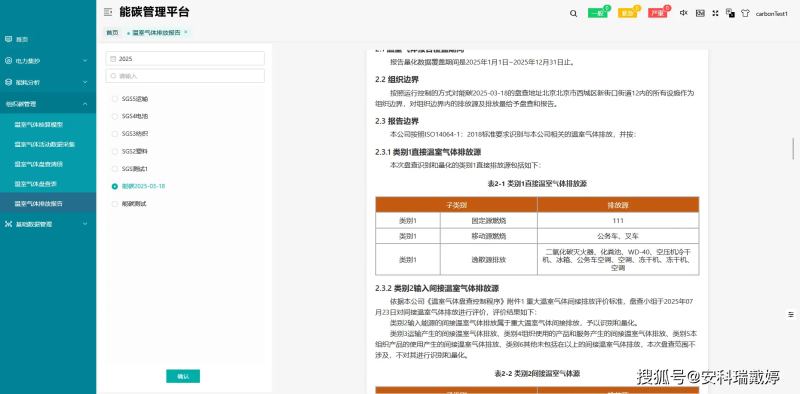The width and height of the screenshot is (800, 394).
Task: Open the green 一般 alarm badge
Action: [597, 13]
